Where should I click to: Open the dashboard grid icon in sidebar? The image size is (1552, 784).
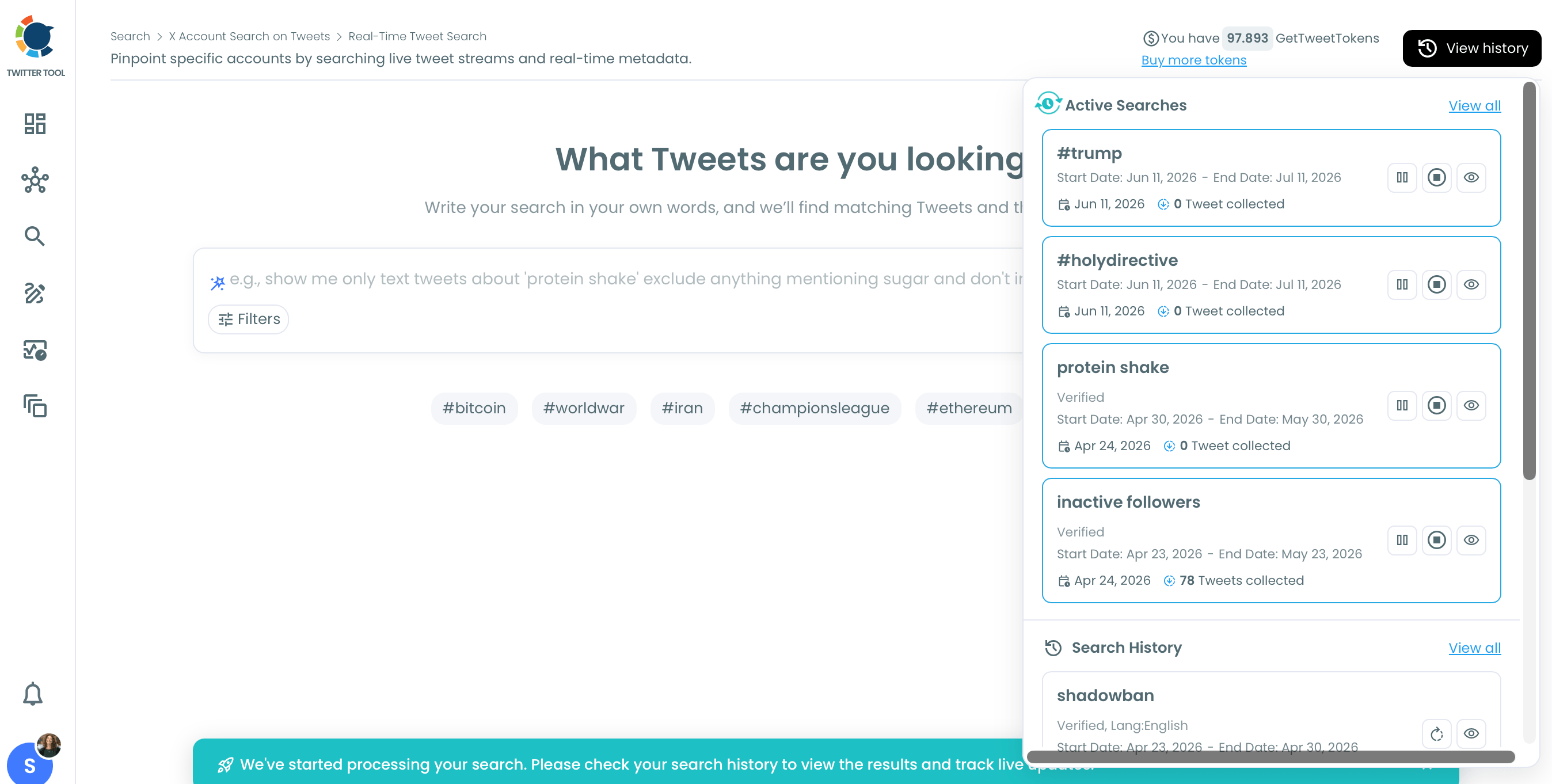click(35, 124)
